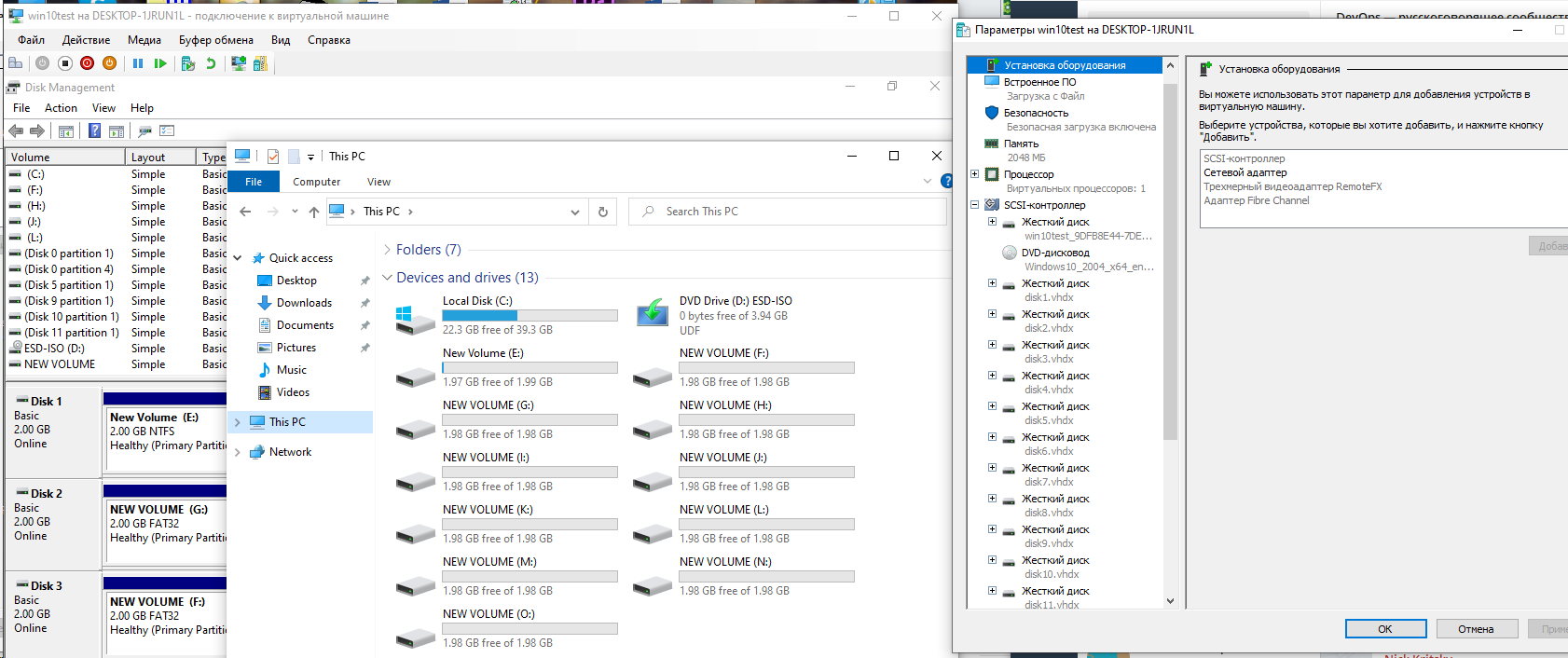
Task: Click OK in VM settings dialog
Action: coord(1385,629)
